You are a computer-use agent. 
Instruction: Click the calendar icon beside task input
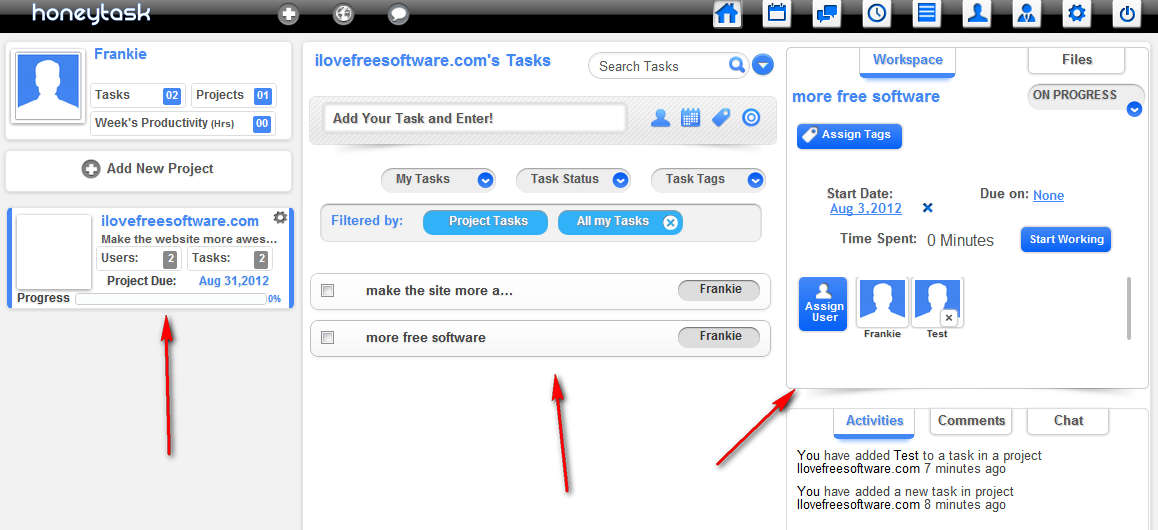[691, 117]
